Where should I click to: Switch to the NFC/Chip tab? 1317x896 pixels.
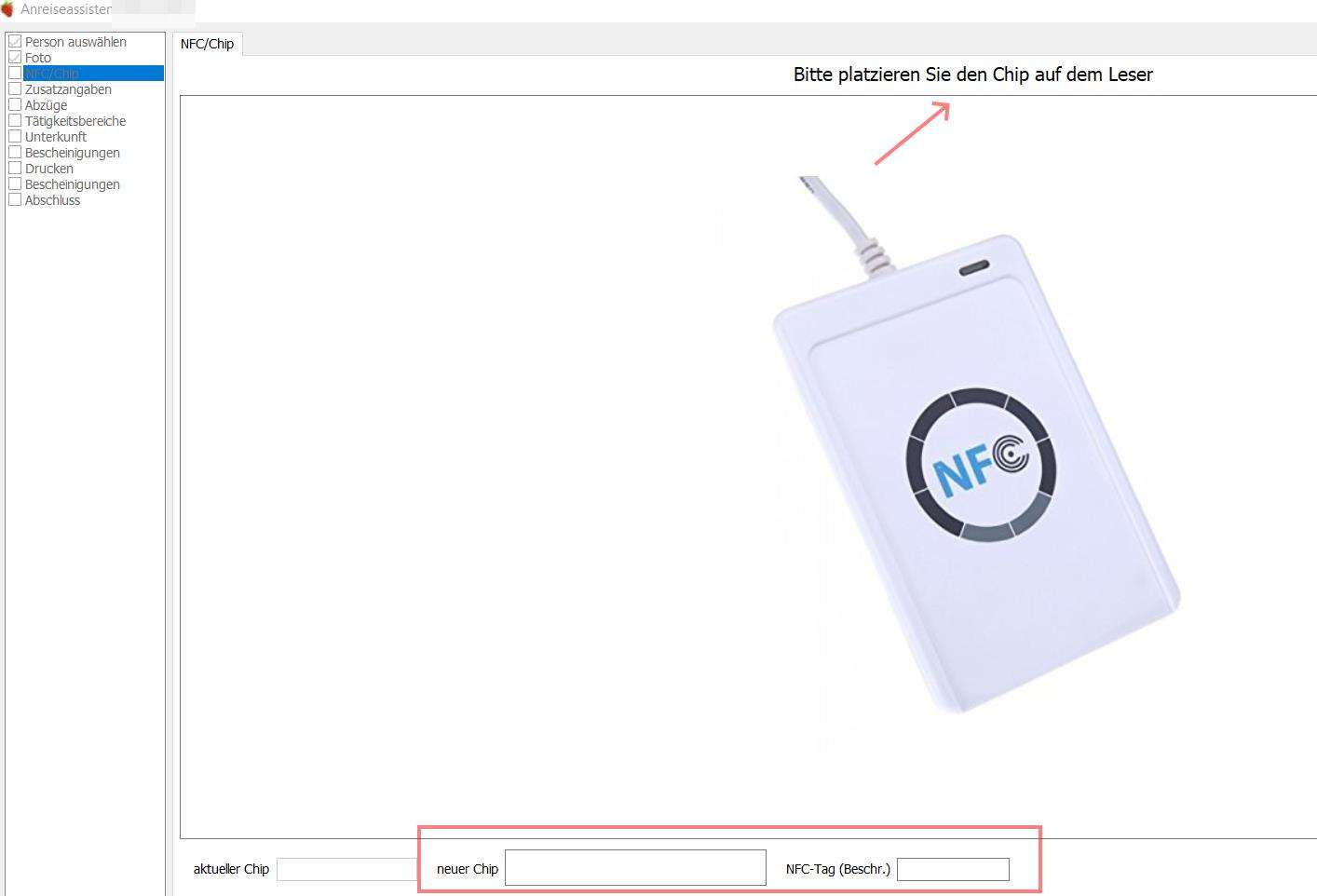[207, 44]
